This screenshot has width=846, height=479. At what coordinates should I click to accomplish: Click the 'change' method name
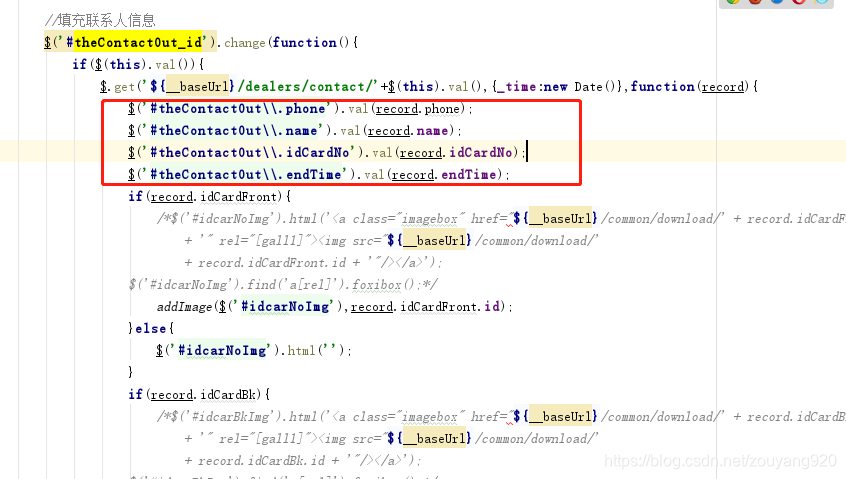coord(245,43)
